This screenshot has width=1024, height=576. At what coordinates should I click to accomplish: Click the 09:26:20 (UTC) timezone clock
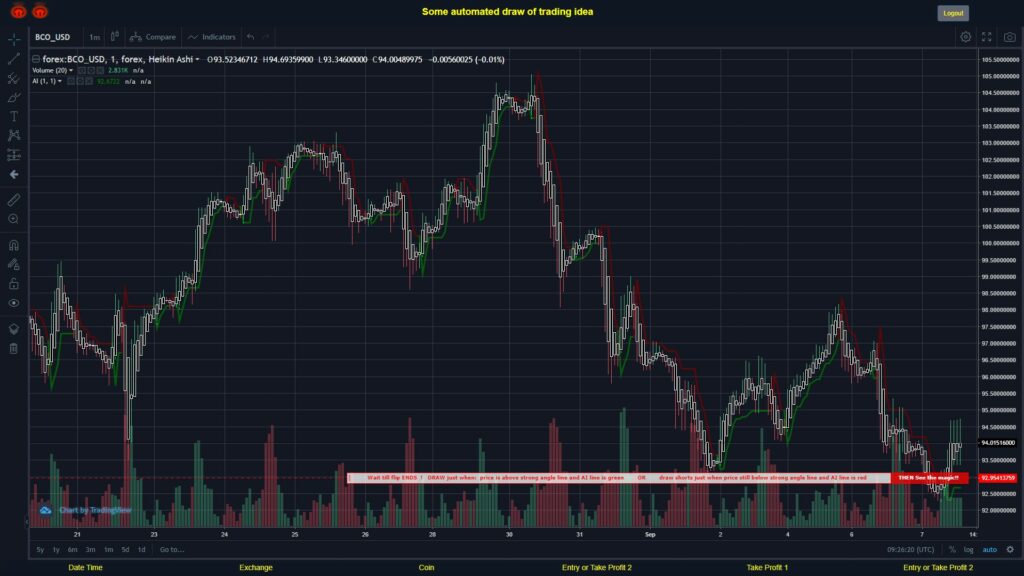click(910, 550)
